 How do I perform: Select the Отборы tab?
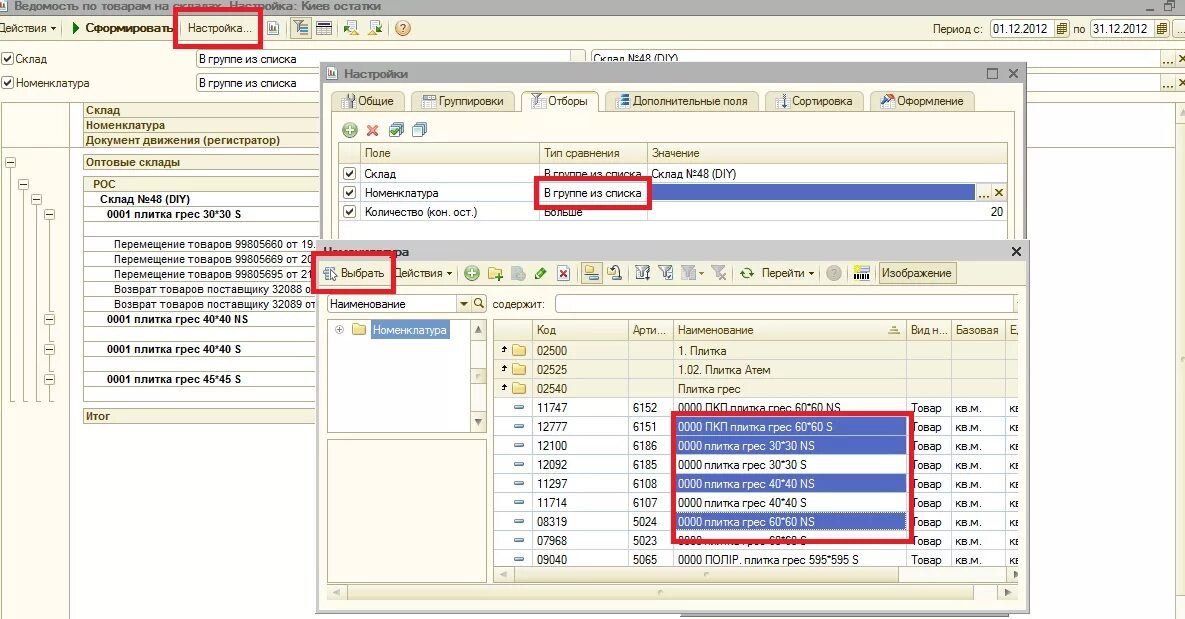pos(559,101)
